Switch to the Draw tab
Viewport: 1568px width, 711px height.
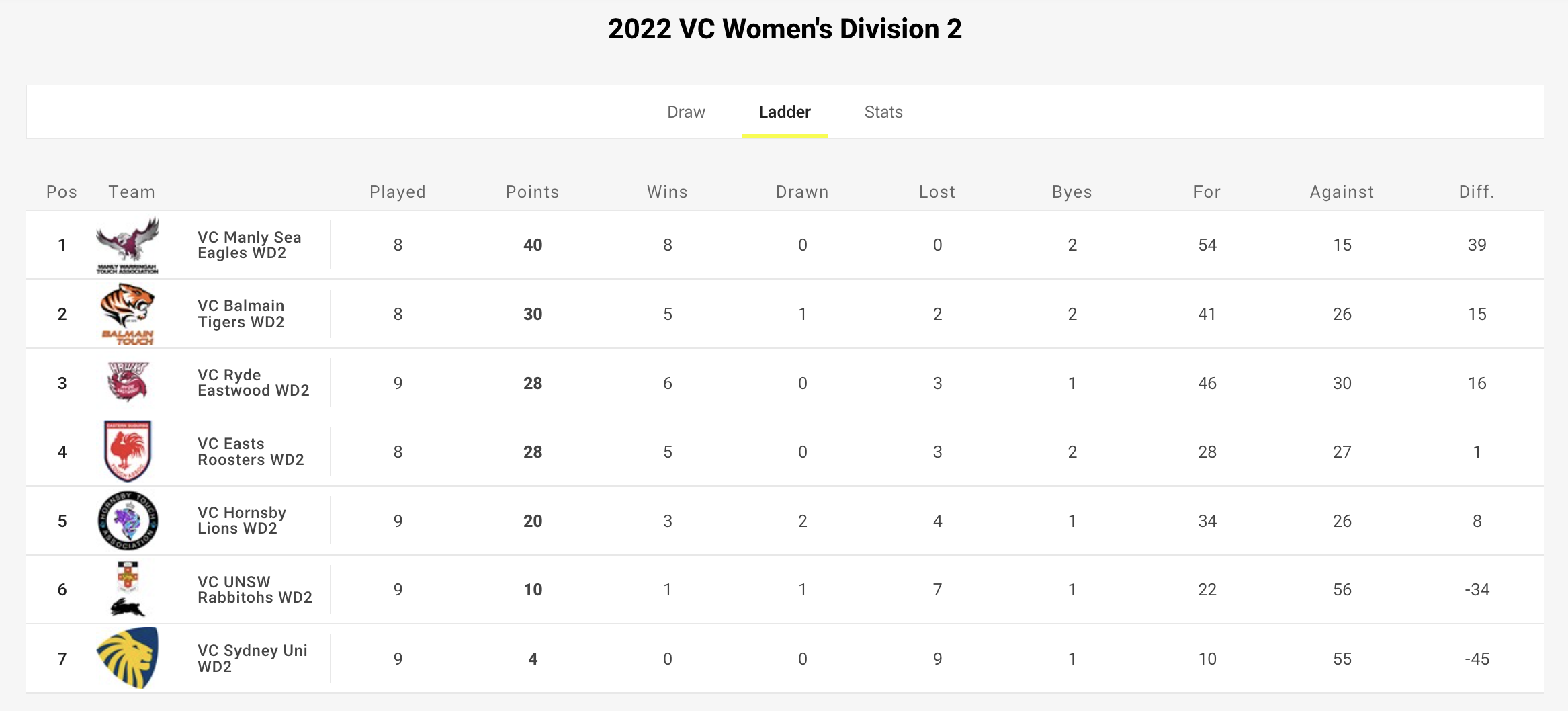686,112
